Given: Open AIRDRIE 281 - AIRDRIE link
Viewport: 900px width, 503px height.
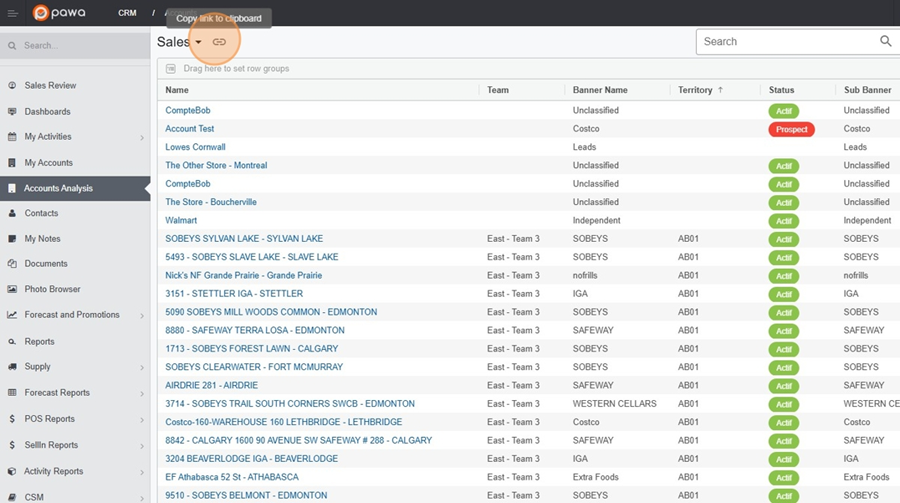Looking at the screenshot, I should coord(211,385).
